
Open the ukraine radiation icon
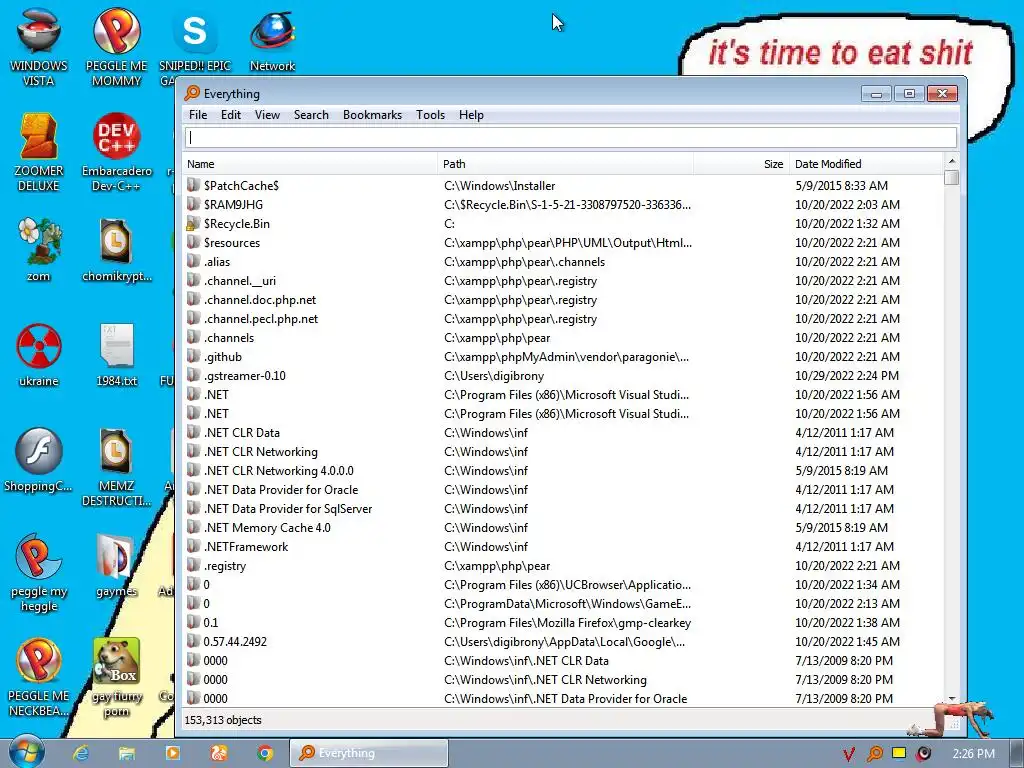click(39, 355)
